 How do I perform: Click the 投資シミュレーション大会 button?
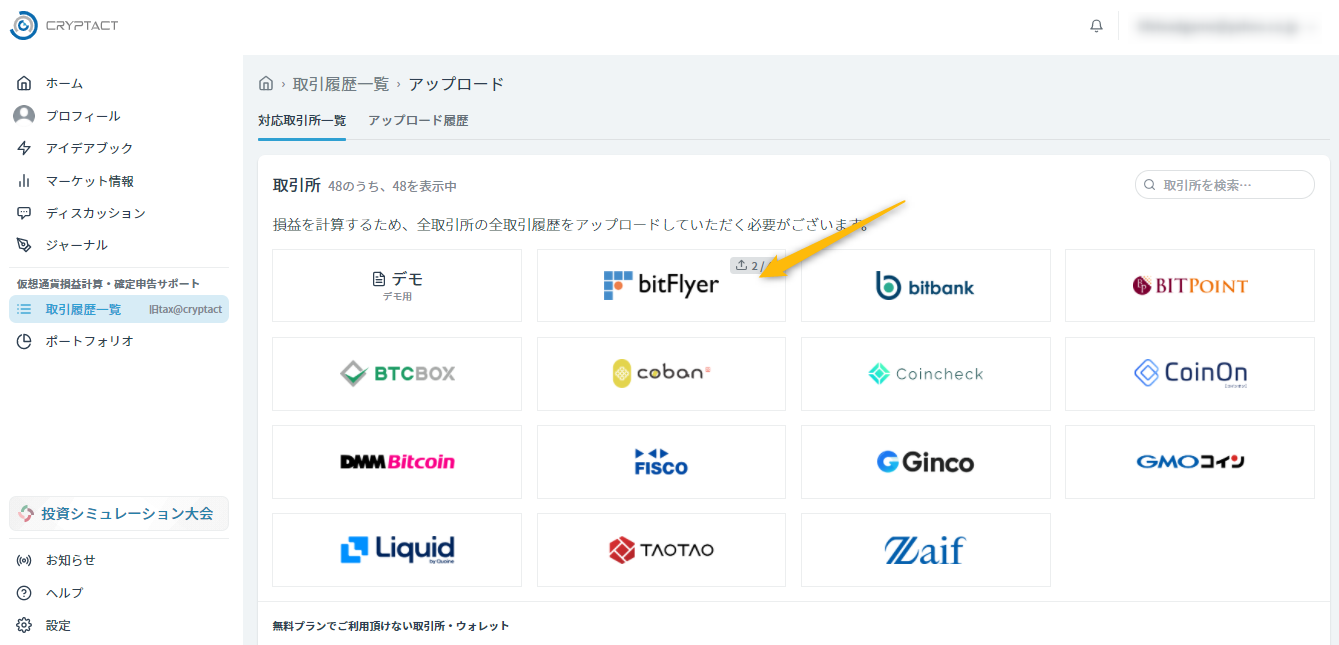click(x=119, y=514)
